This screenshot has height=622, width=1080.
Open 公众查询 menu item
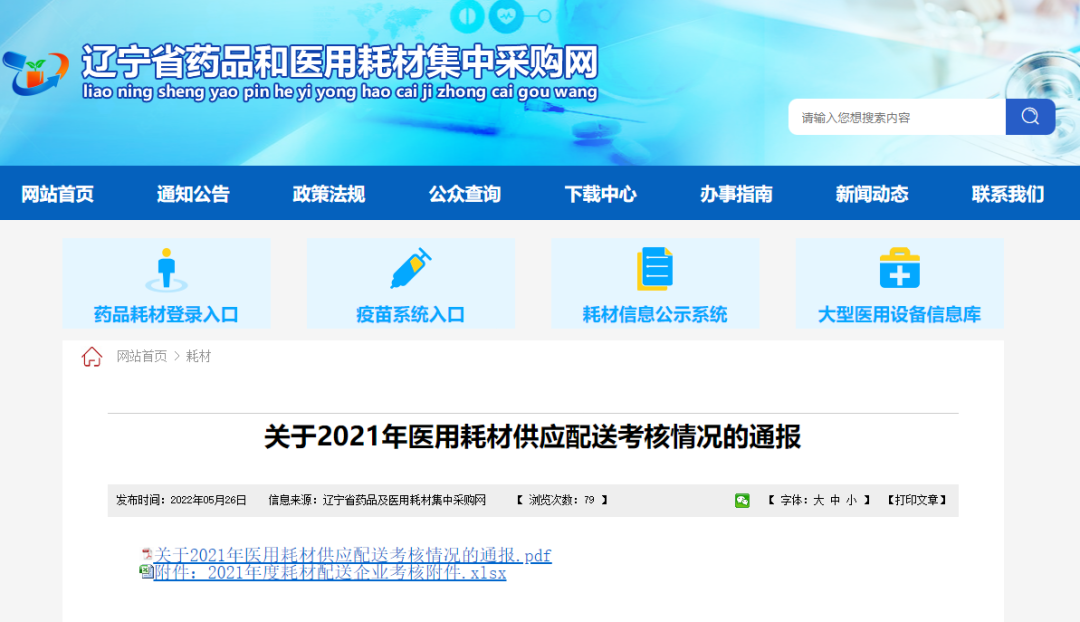coord(464,194)
